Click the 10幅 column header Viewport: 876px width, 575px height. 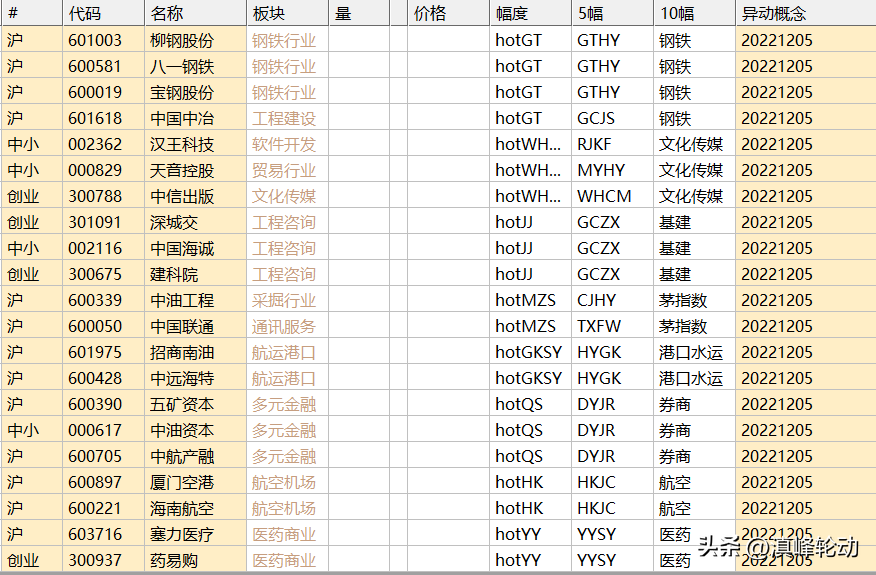694,13
